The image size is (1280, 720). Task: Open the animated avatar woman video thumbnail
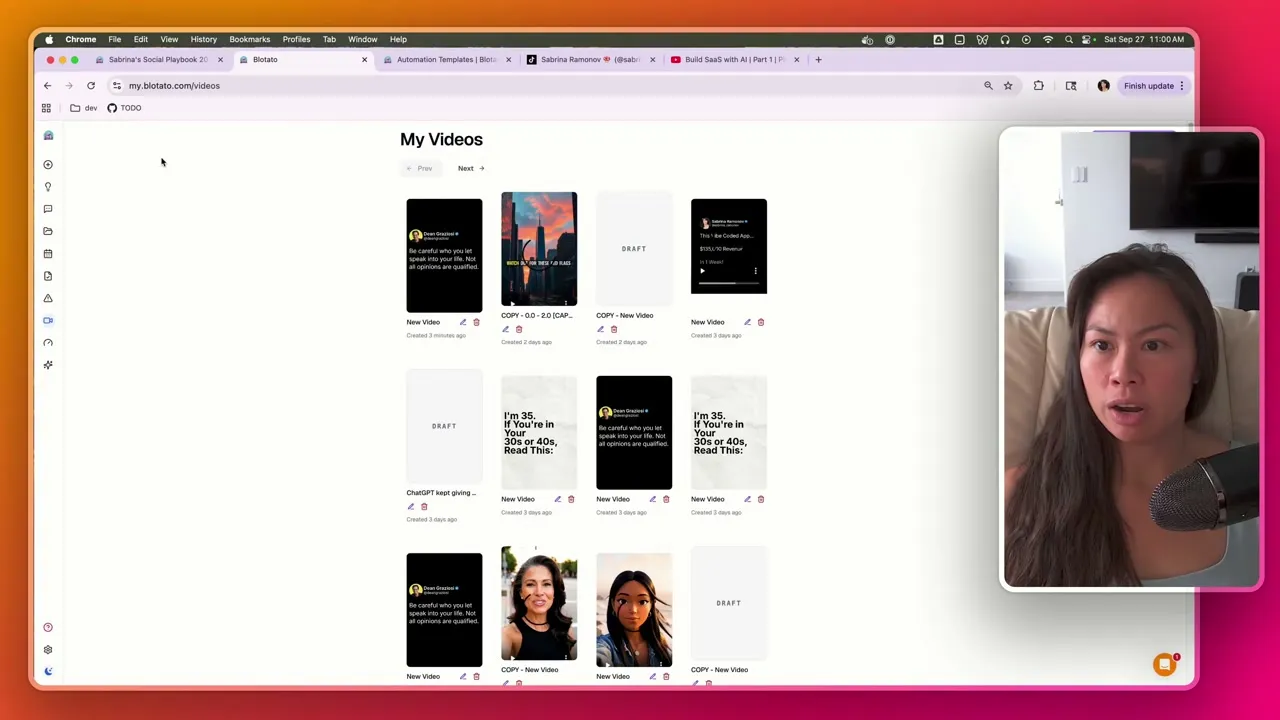pyautogui.click(x=634, y=610)
